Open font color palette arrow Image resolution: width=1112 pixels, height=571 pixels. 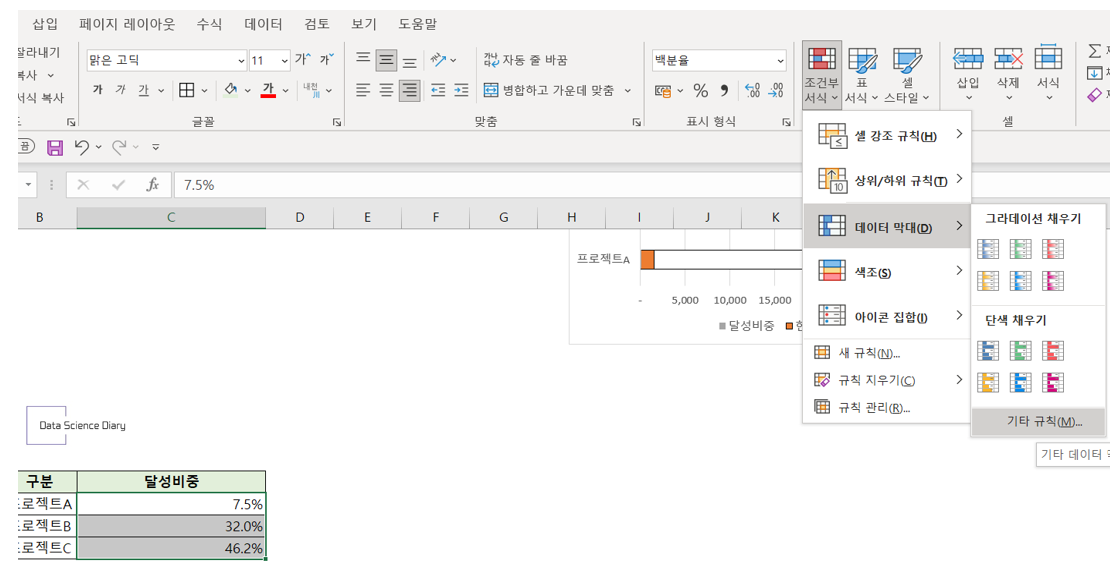click(x=285, y=91)
